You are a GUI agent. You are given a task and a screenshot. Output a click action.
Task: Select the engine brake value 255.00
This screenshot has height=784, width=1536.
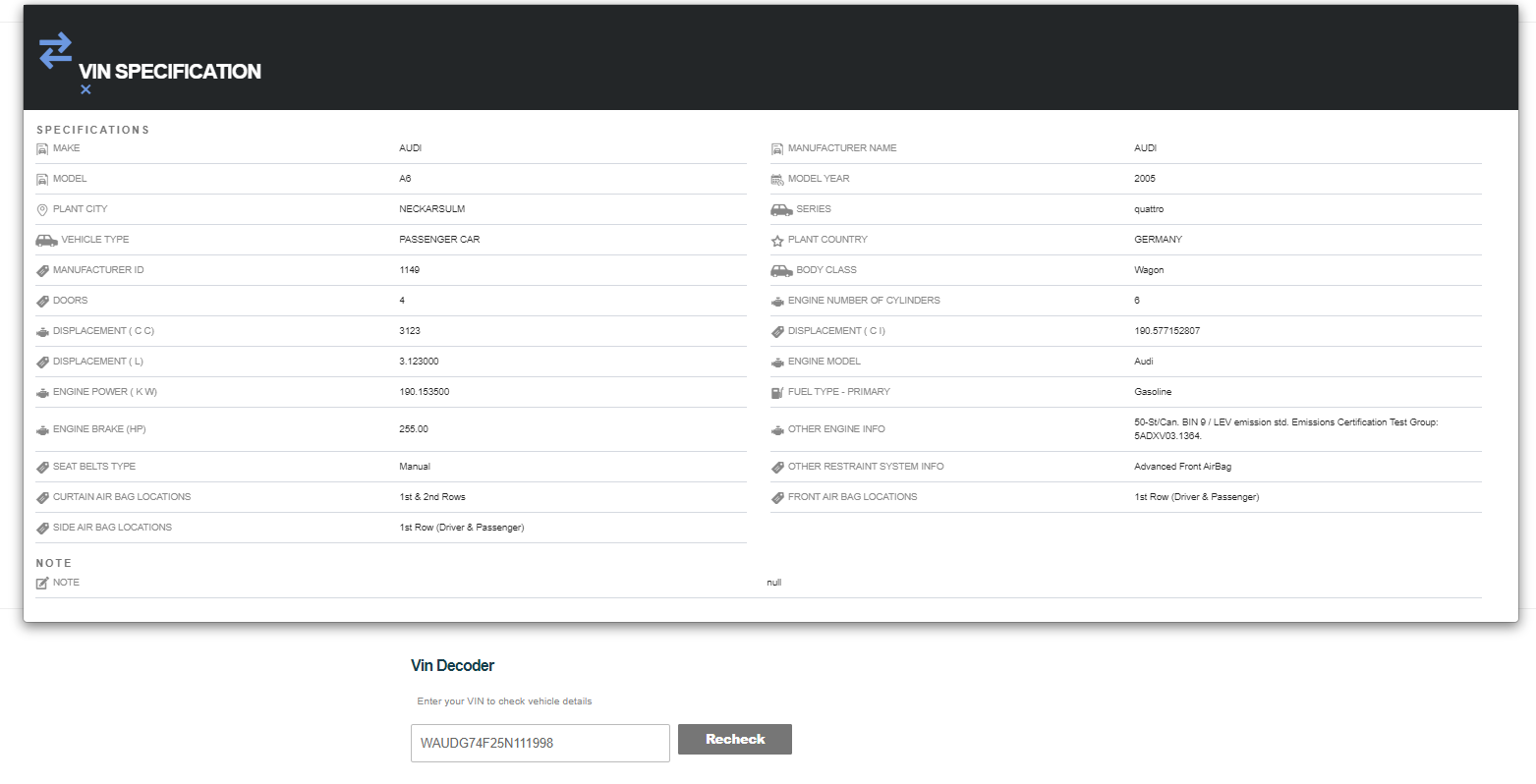(414, 429)
